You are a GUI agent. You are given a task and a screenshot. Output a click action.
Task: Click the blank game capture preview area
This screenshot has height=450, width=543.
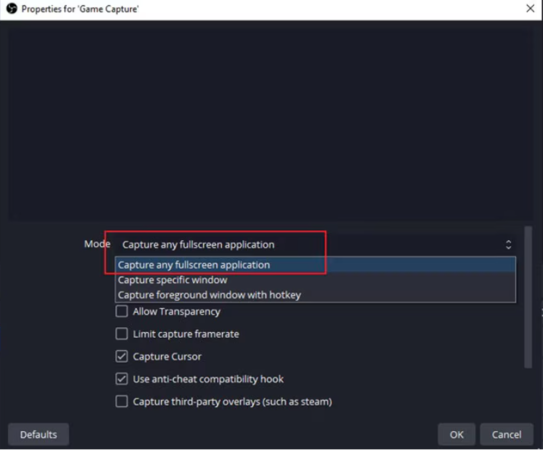pyautogui.click(x=271, y=123)
